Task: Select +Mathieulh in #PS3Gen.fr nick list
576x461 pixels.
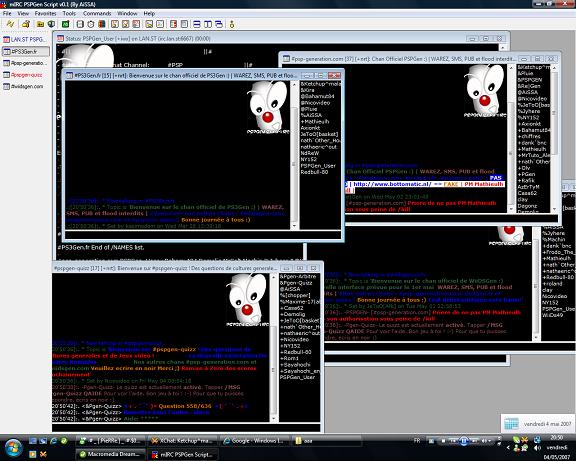Action: (315, 121)
